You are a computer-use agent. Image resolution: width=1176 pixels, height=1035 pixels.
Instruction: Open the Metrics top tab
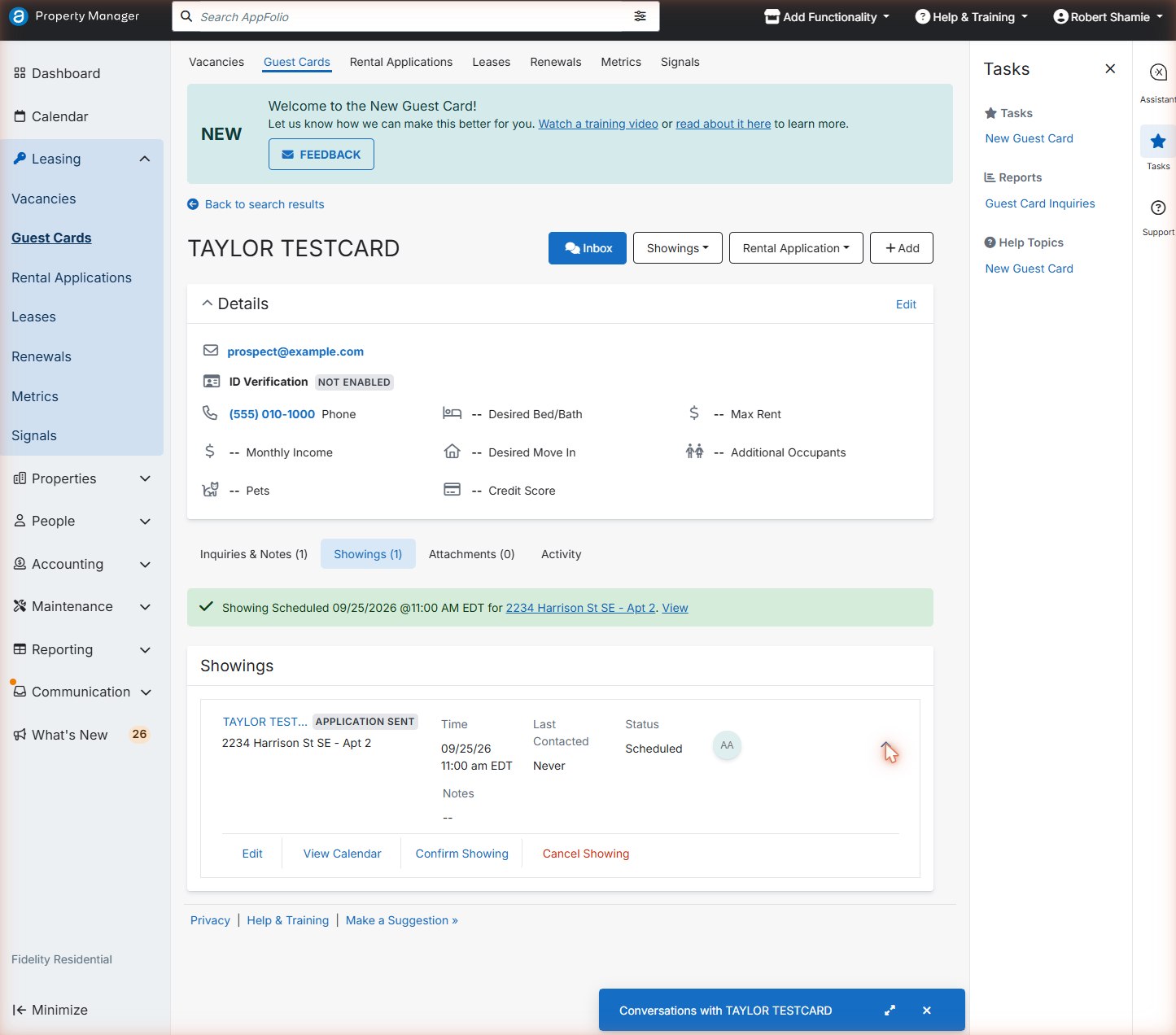(621, 62)
